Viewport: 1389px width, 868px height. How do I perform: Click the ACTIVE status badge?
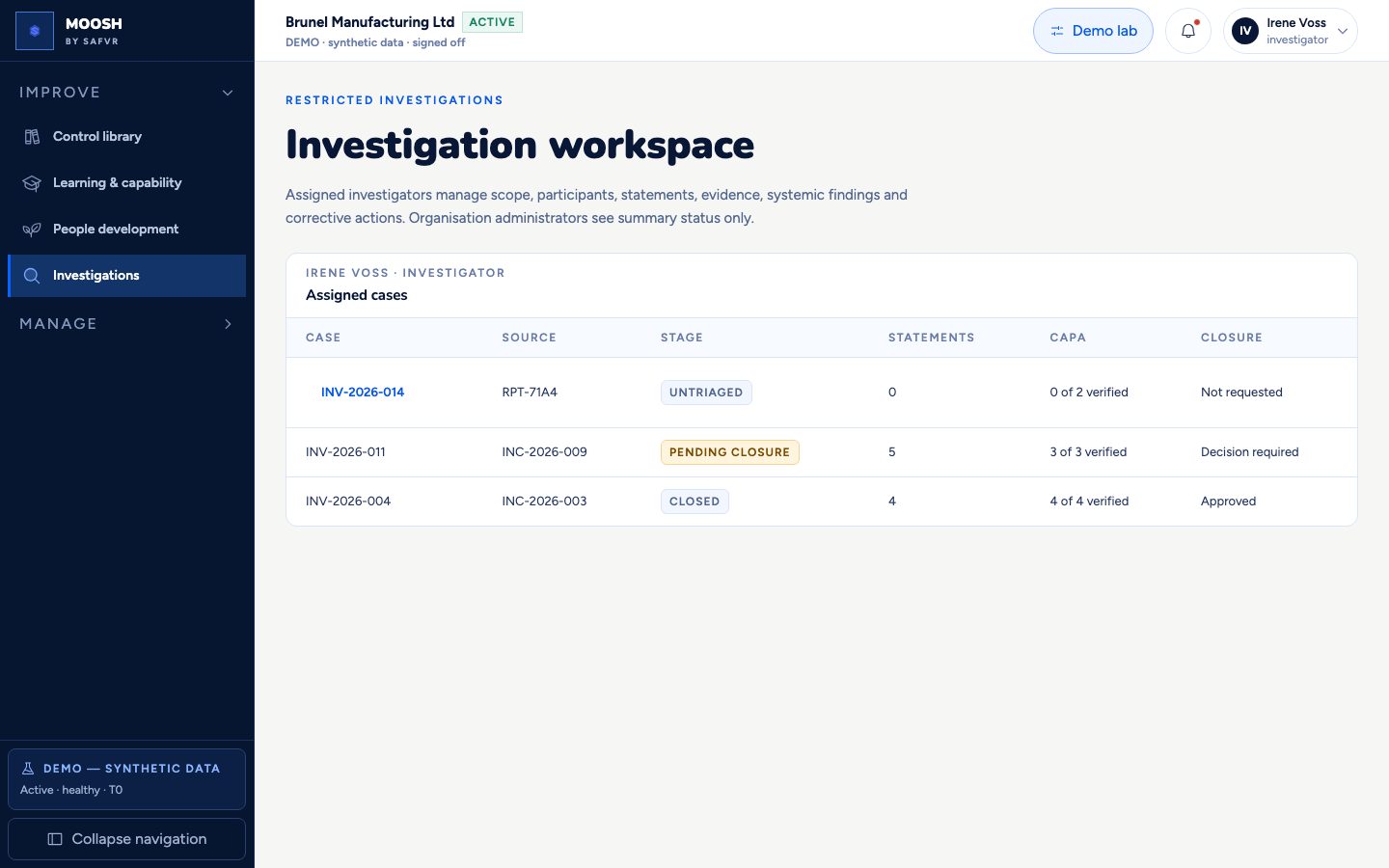(492, 22)
